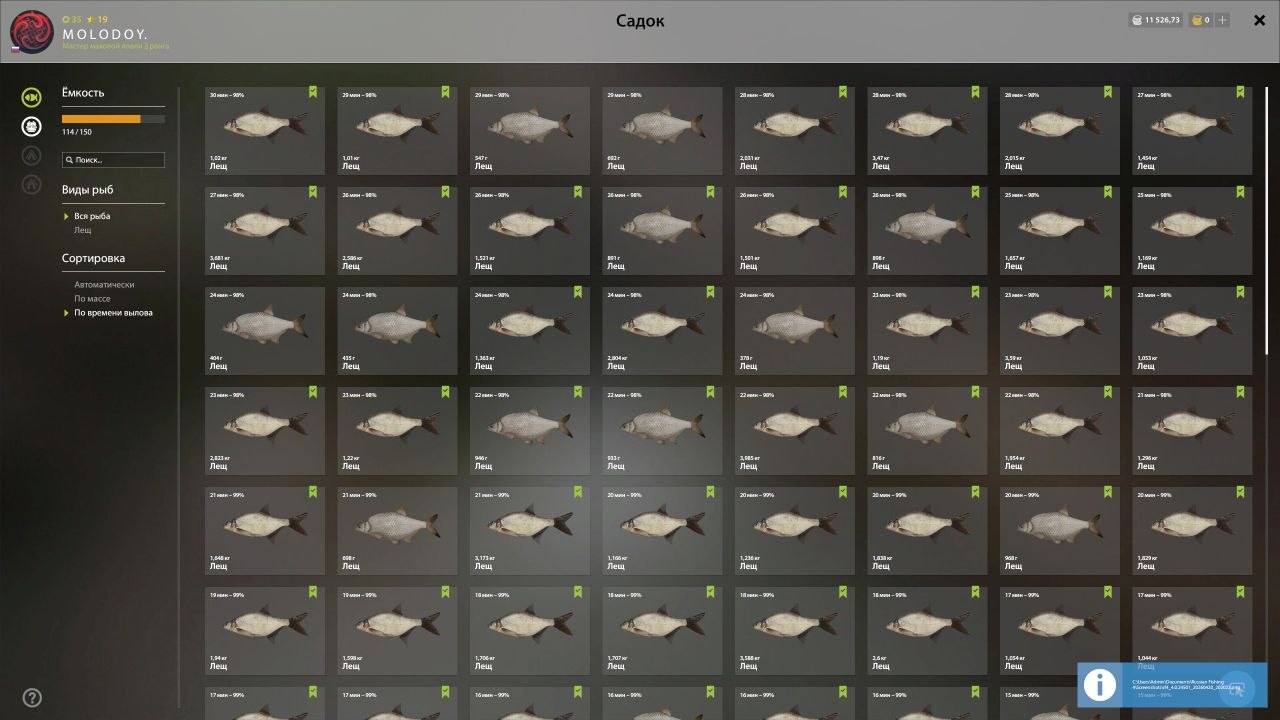
Task: Select the 692 г bream card
Action: [662, 131]
